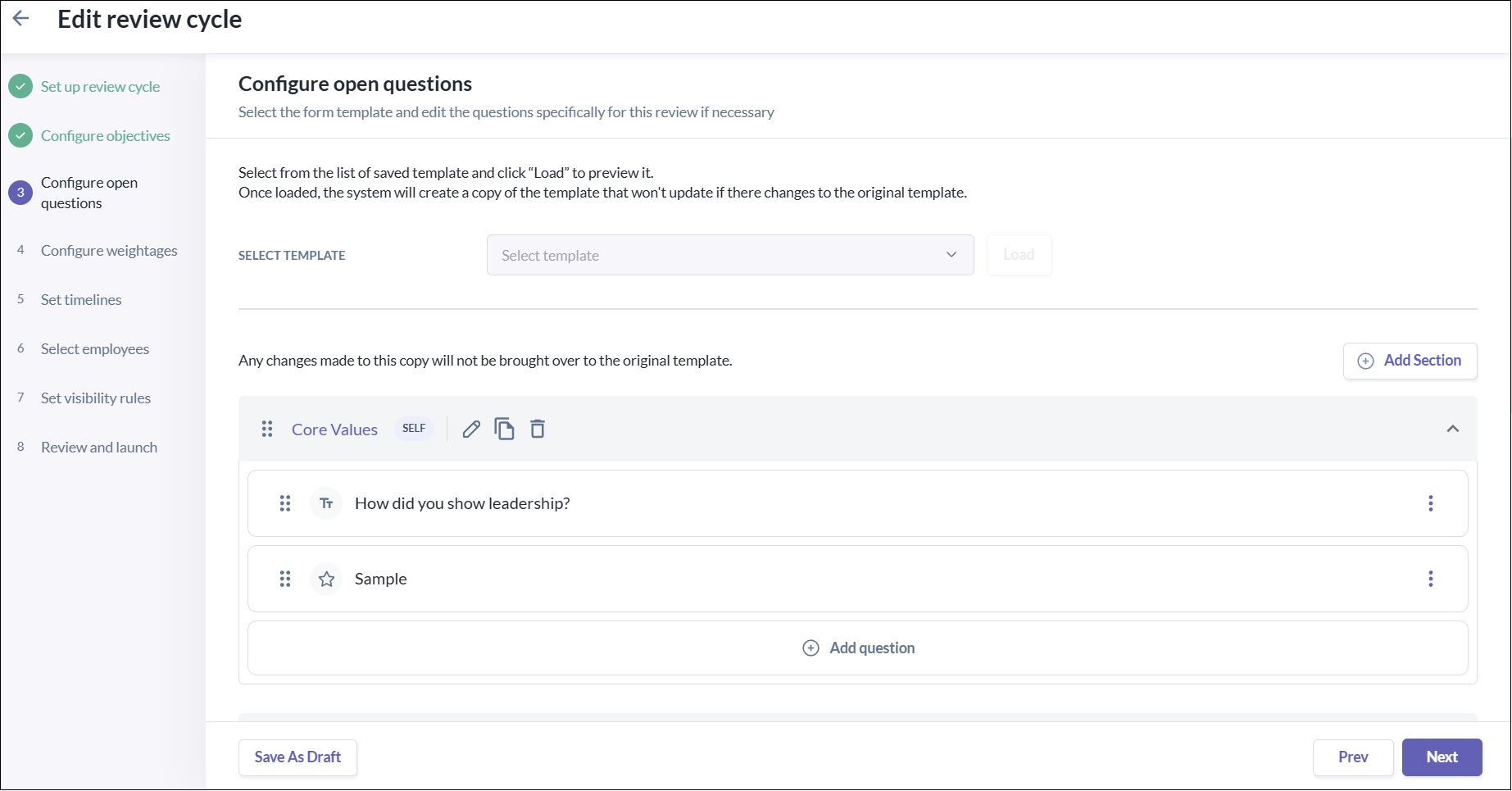Viewport: 1512px width, 791px height.
Task: Click drag handle of leadership question
Action: (x=285, y=503)
